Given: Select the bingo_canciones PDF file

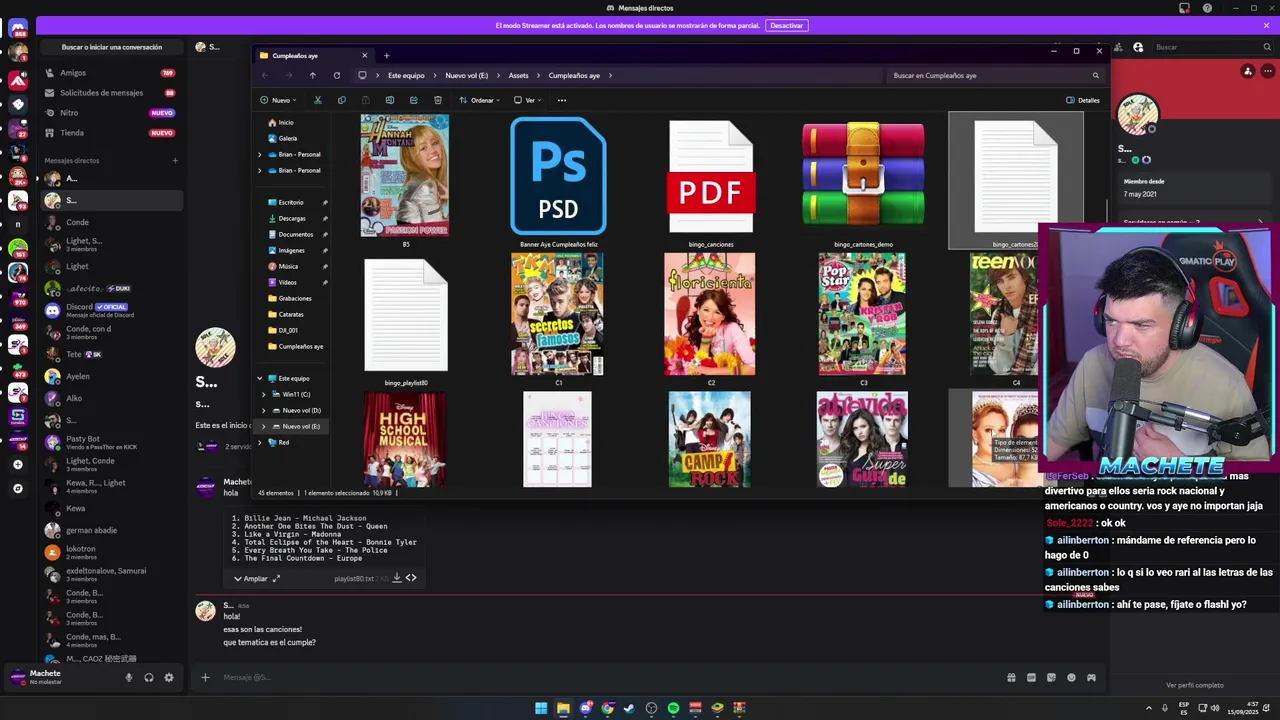Looking at the screenshot, I should click(x=711, y=182).
